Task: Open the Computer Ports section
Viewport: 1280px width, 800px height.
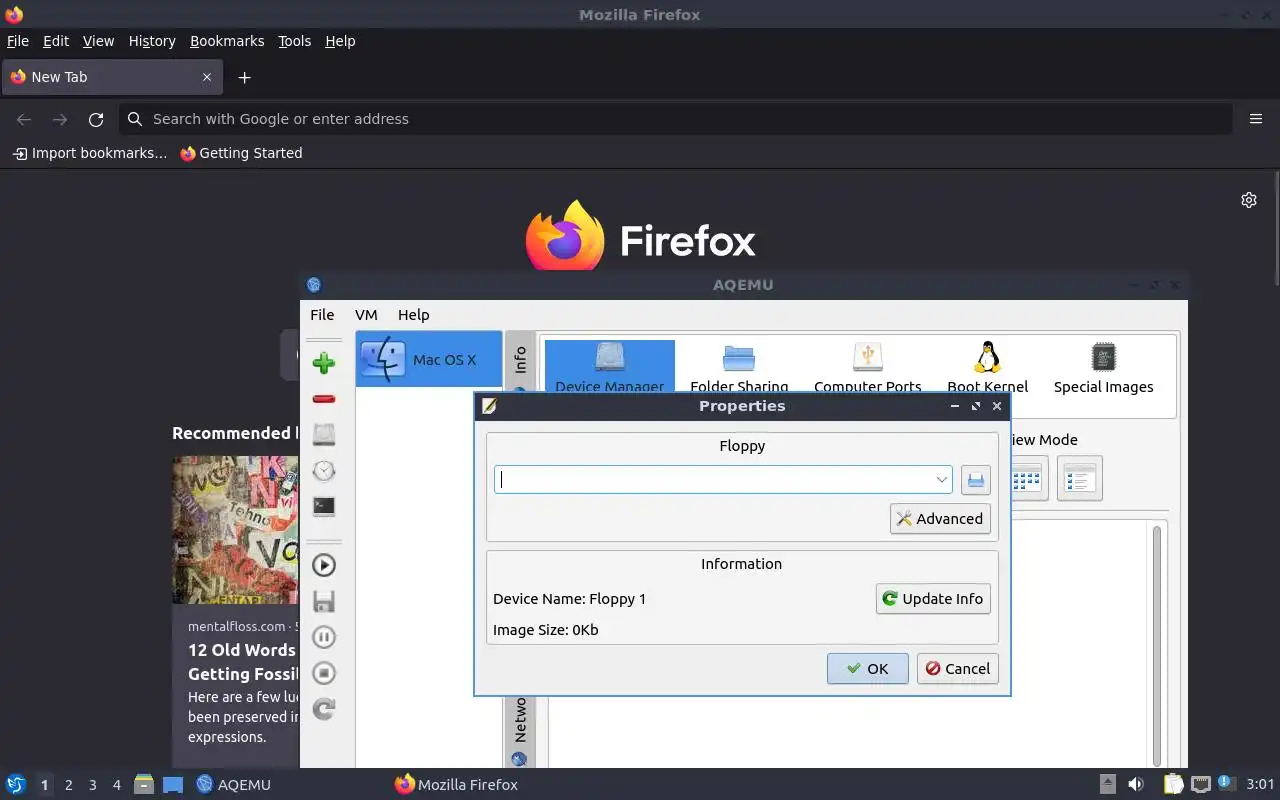Action: (867, 367)
